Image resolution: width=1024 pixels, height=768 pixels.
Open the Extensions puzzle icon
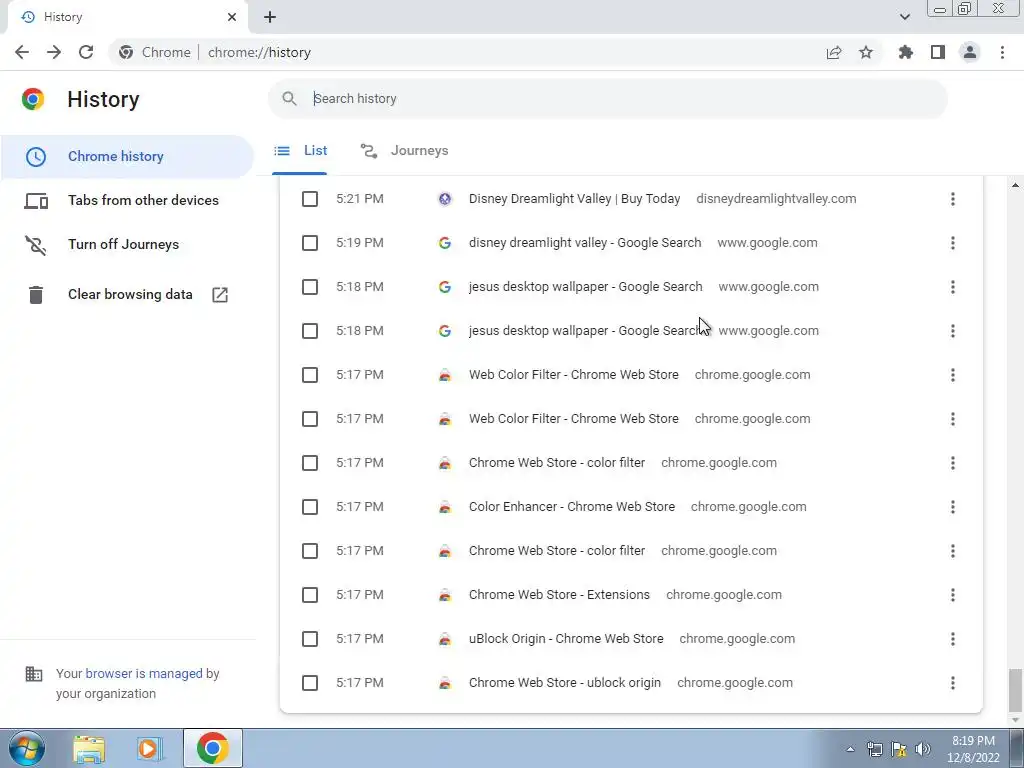(x=906, y=52)
